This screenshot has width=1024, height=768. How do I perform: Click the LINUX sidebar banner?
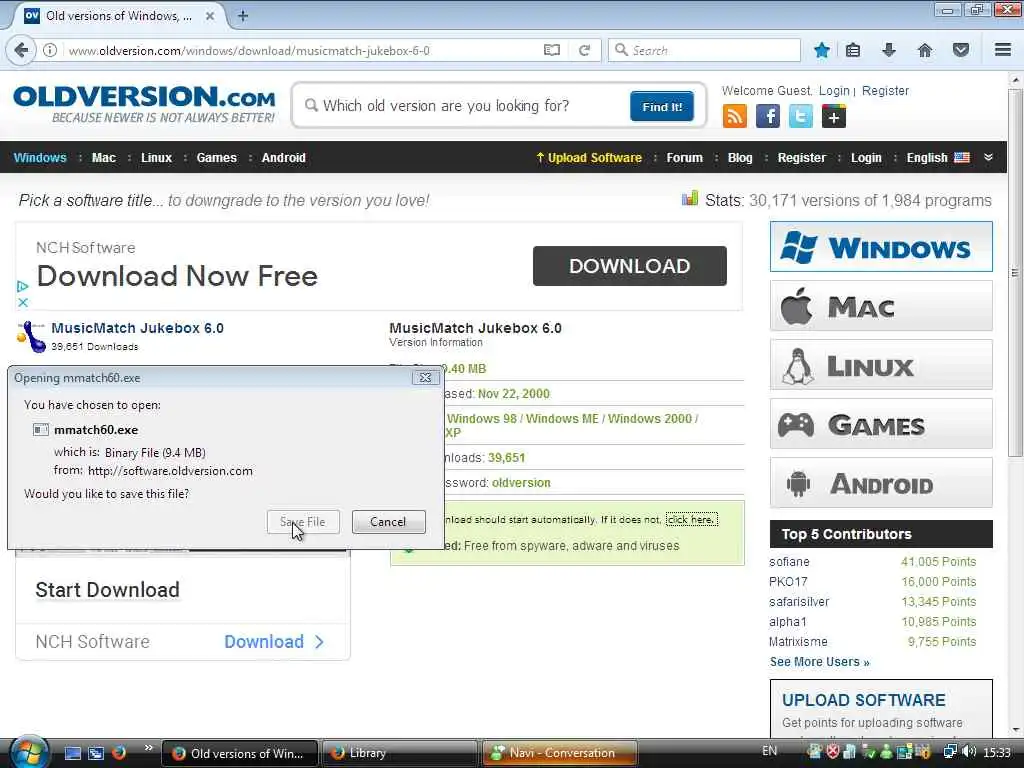[x=881, y=364]
